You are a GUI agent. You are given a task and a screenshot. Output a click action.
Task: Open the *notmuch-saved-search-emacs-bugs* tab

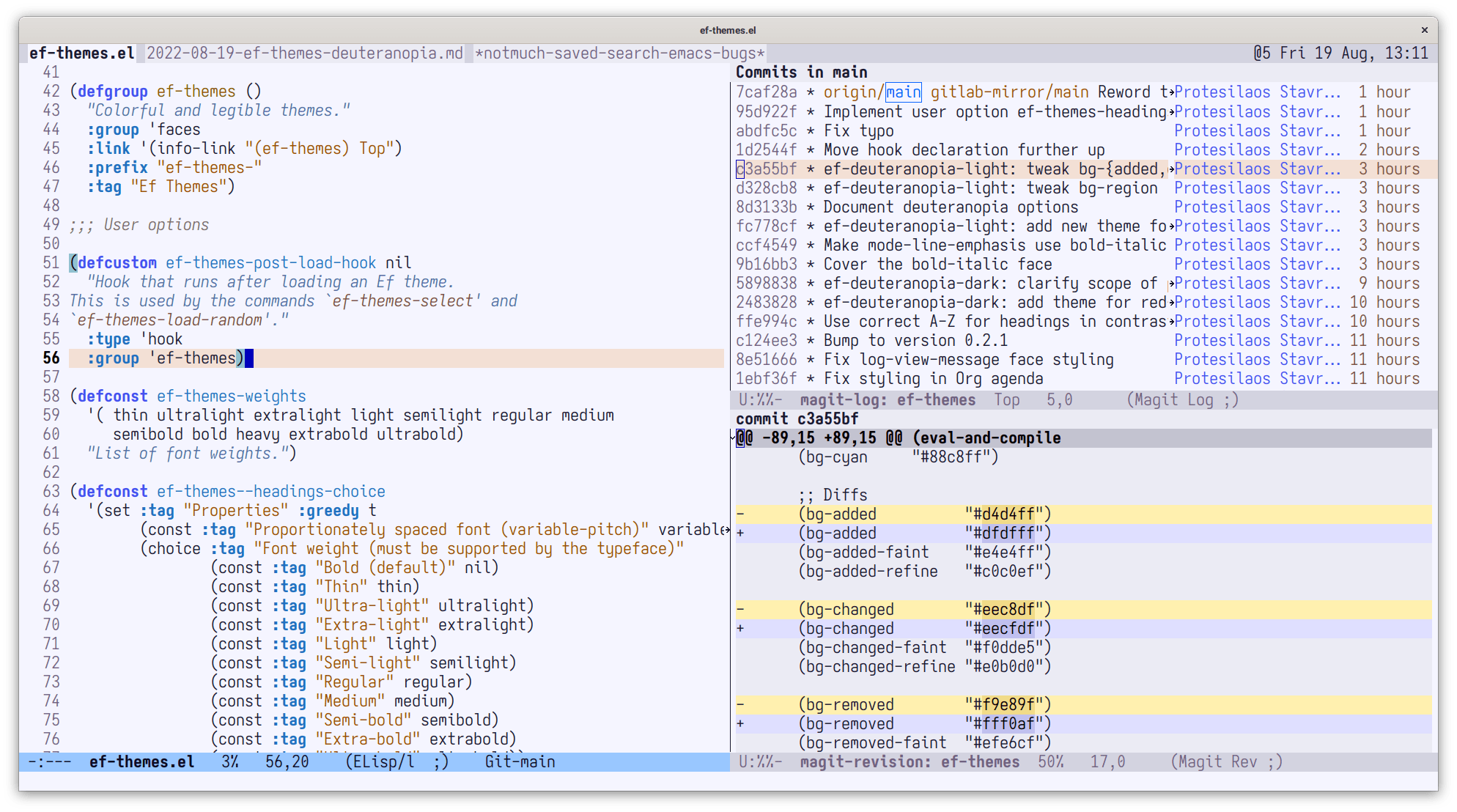tap(619, 53)
